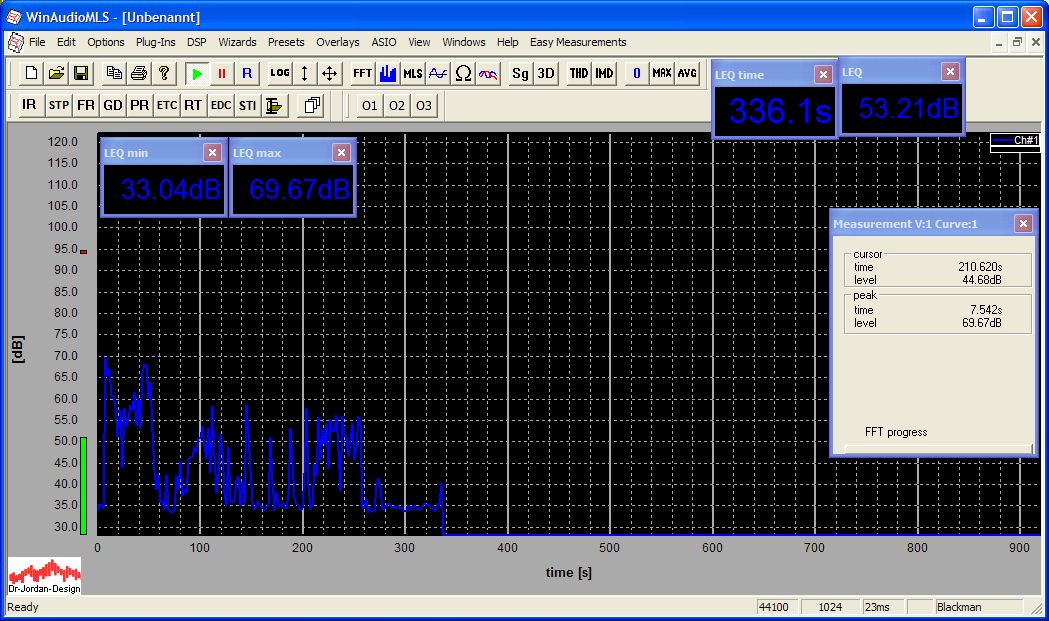Screen dimensions: 1049x621
Task: Pause measurement with red pause button
Action: point(222,74)
